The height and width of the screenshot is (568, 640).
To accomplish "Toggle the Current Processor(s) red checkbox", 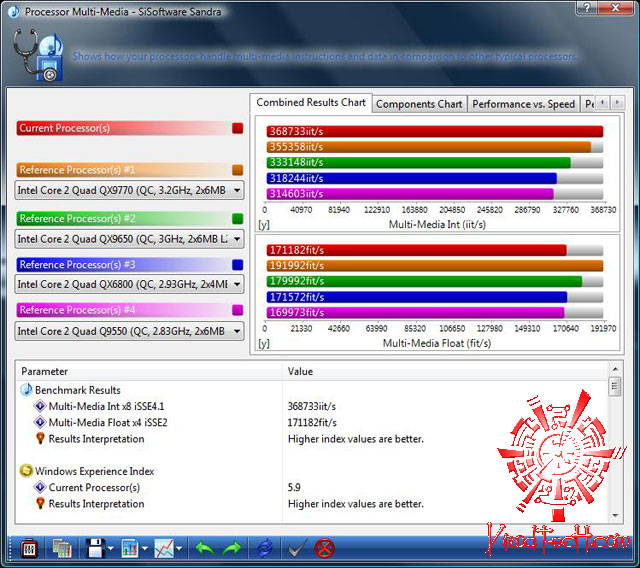I will tap(238, 128).
